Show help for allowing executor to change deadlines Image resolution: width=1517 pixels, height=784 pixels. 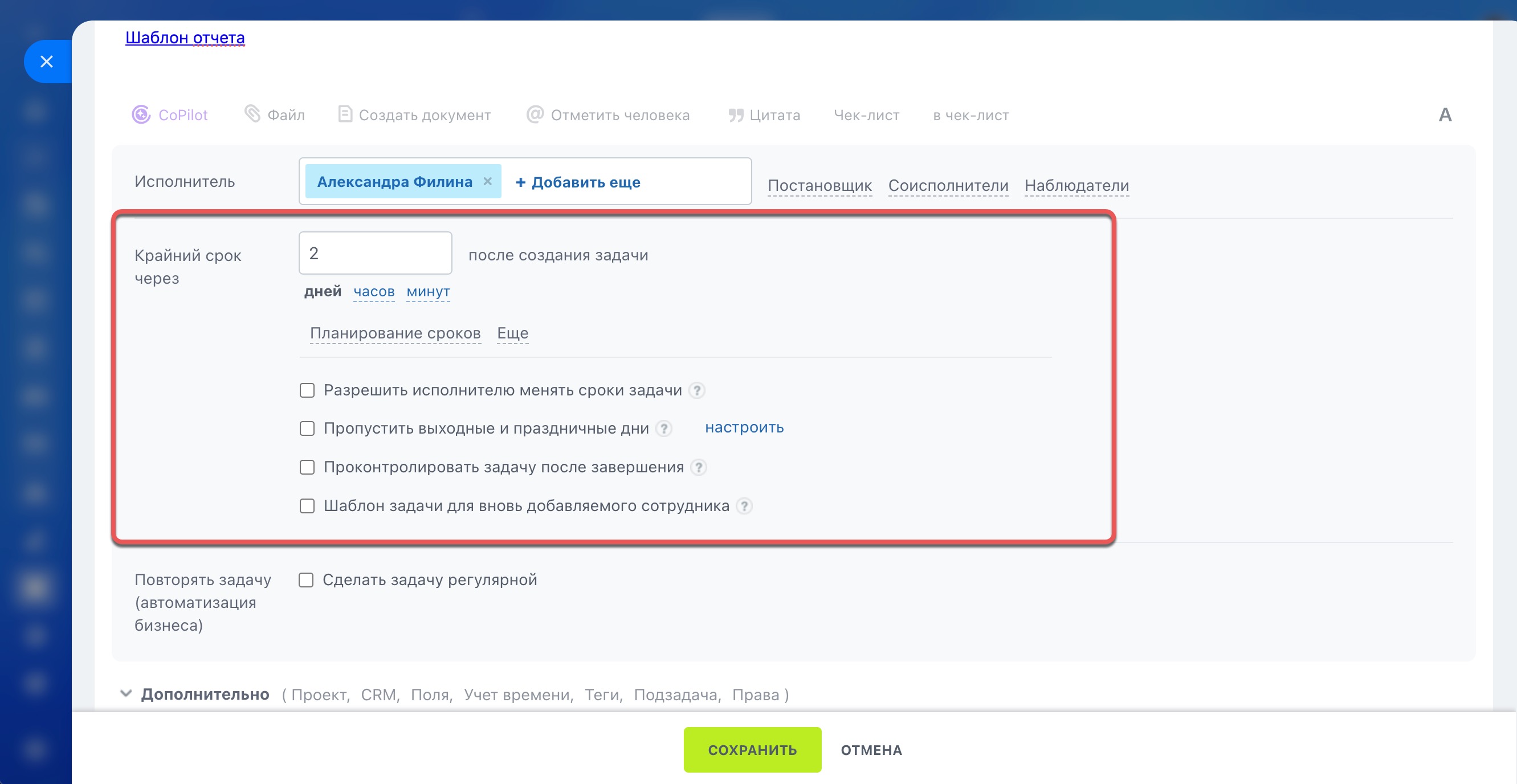[696, 390]
